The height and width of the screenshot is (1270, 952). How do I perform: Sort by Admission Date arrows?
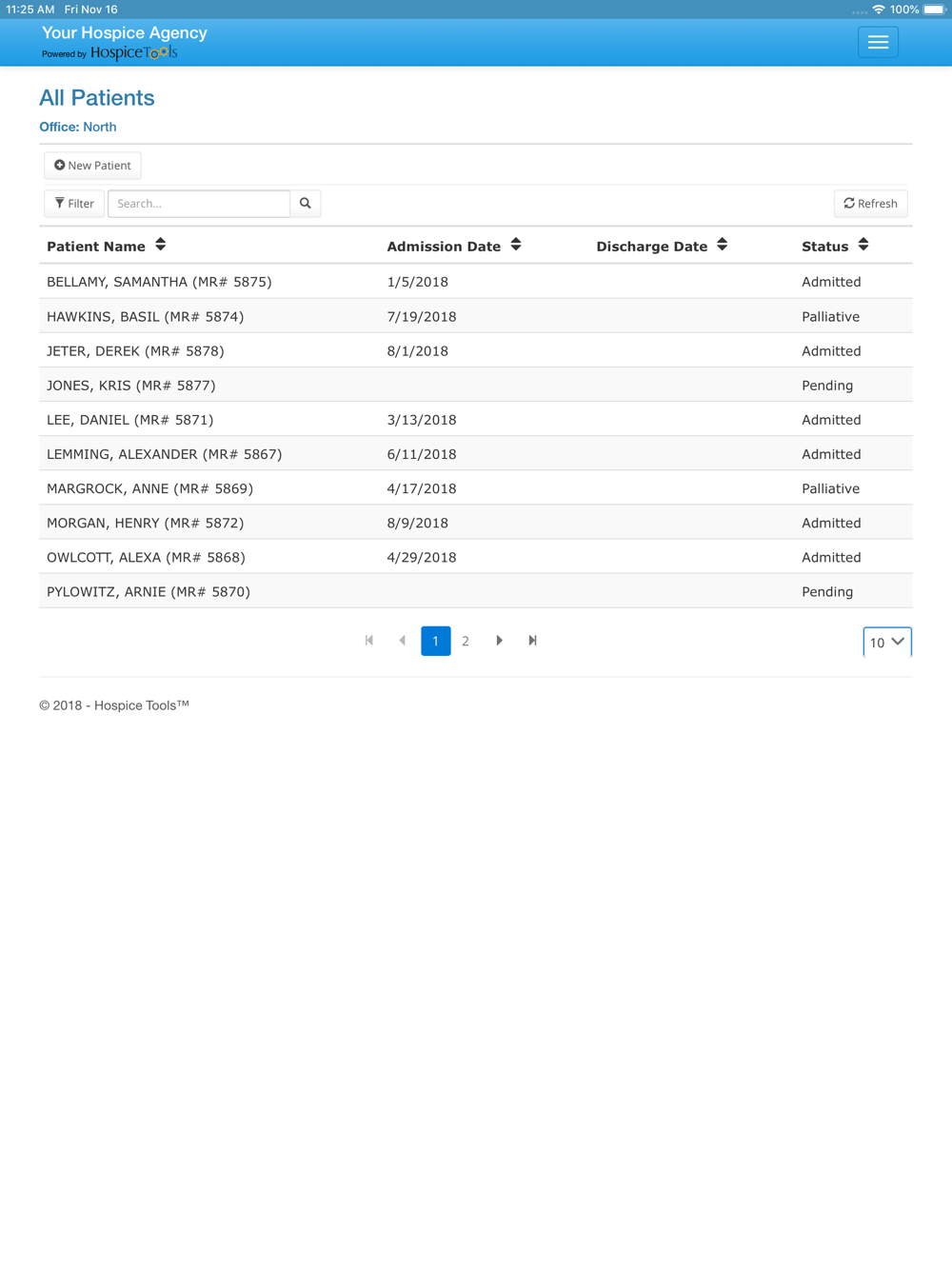[516, 245]
